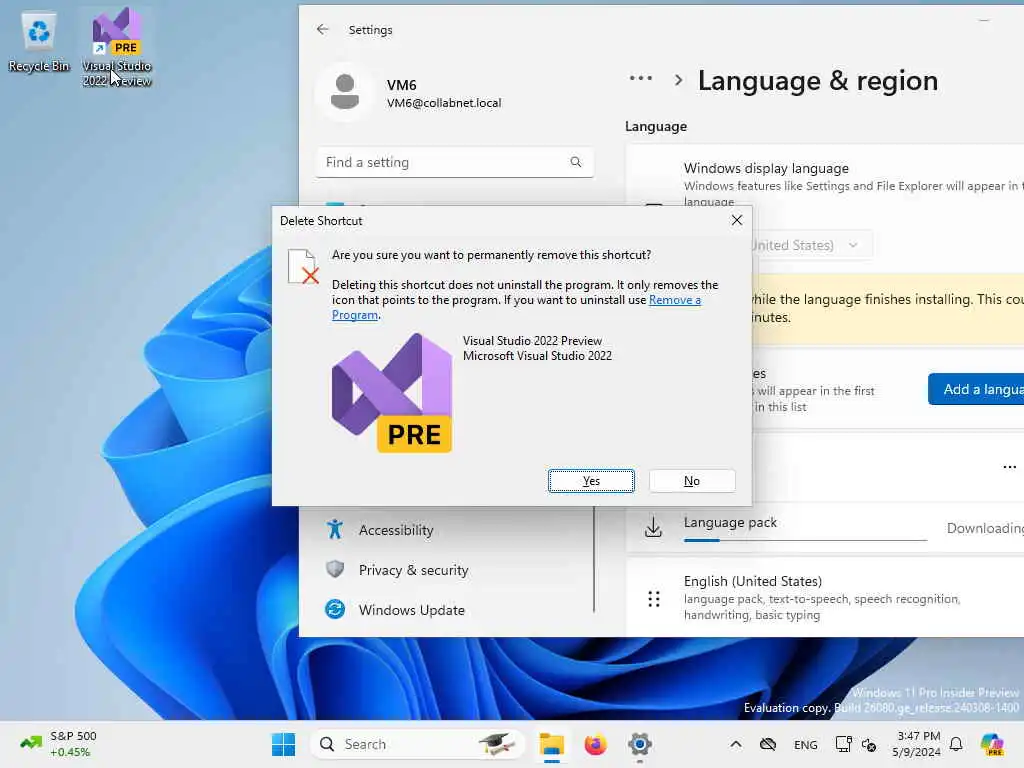Open the S&P 500 widget on the taskbar
The image size is (1024, 768).
coord(59,744)
